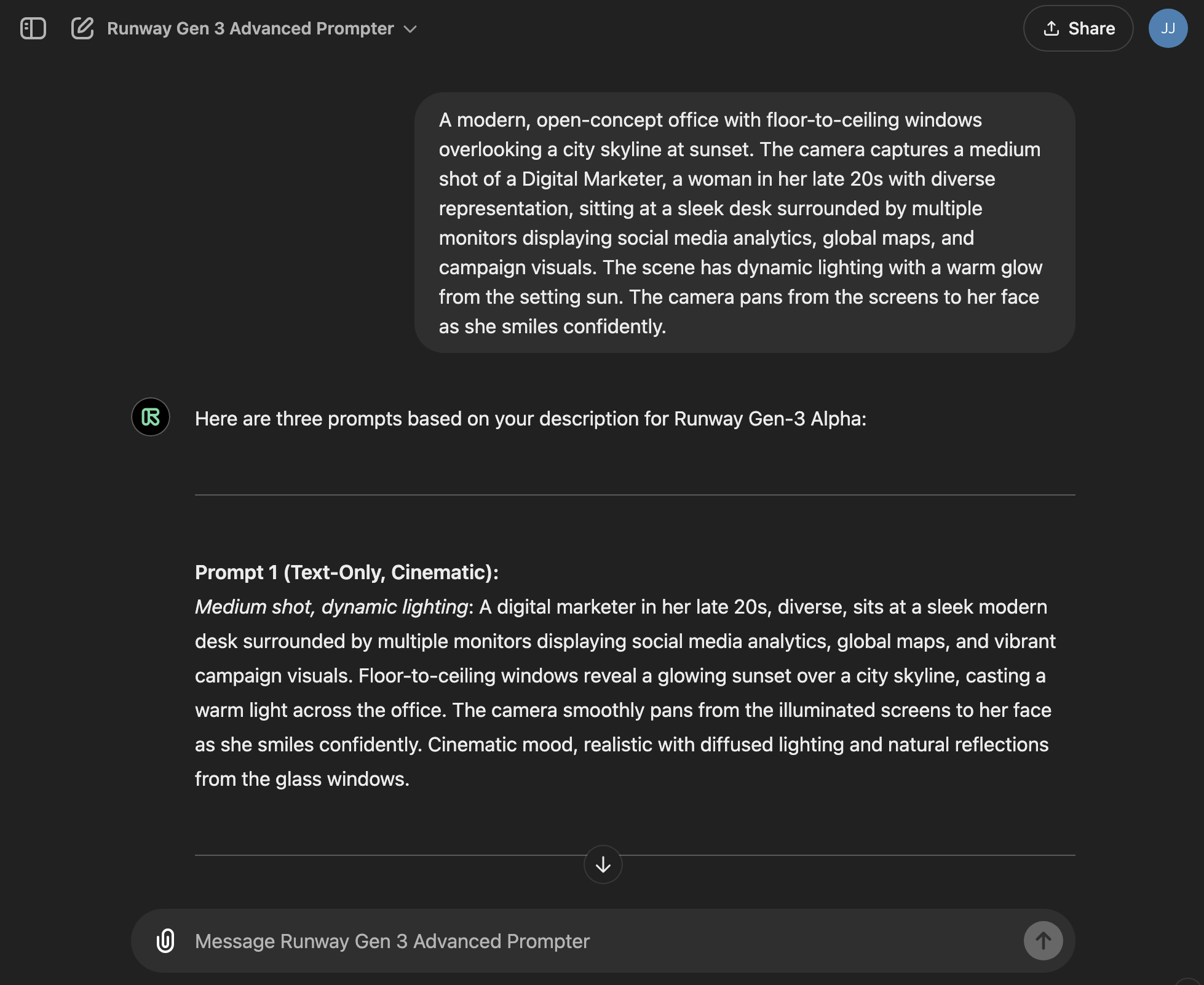Click "overlooking a city skyline at sunset" text
Image resolution: width=1204 pixels, height=985 pixels.
(596, 149)
